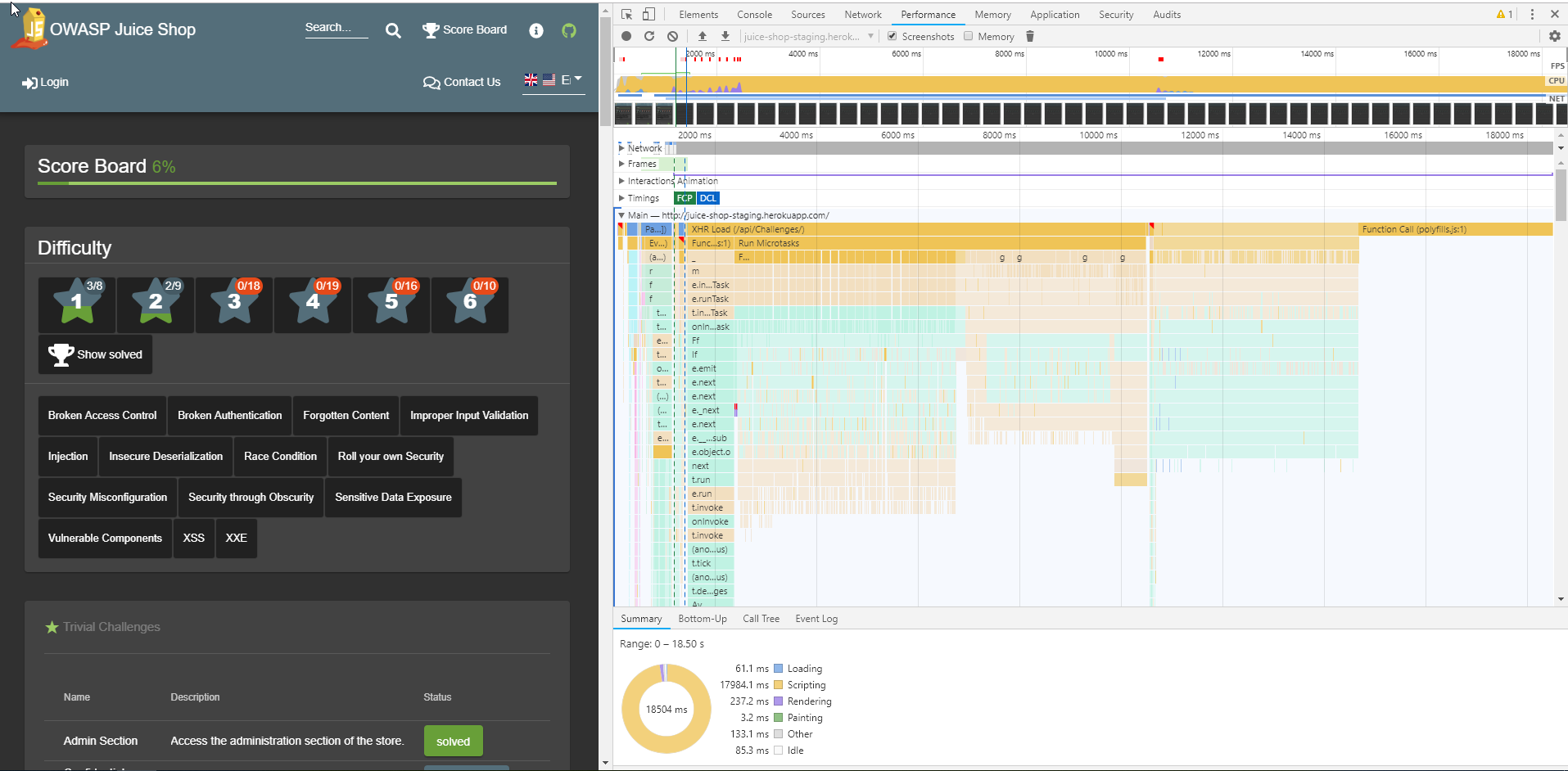Switch to the Bottom-Up tab
The image size is (1568, 771).
tap(703, 619)
